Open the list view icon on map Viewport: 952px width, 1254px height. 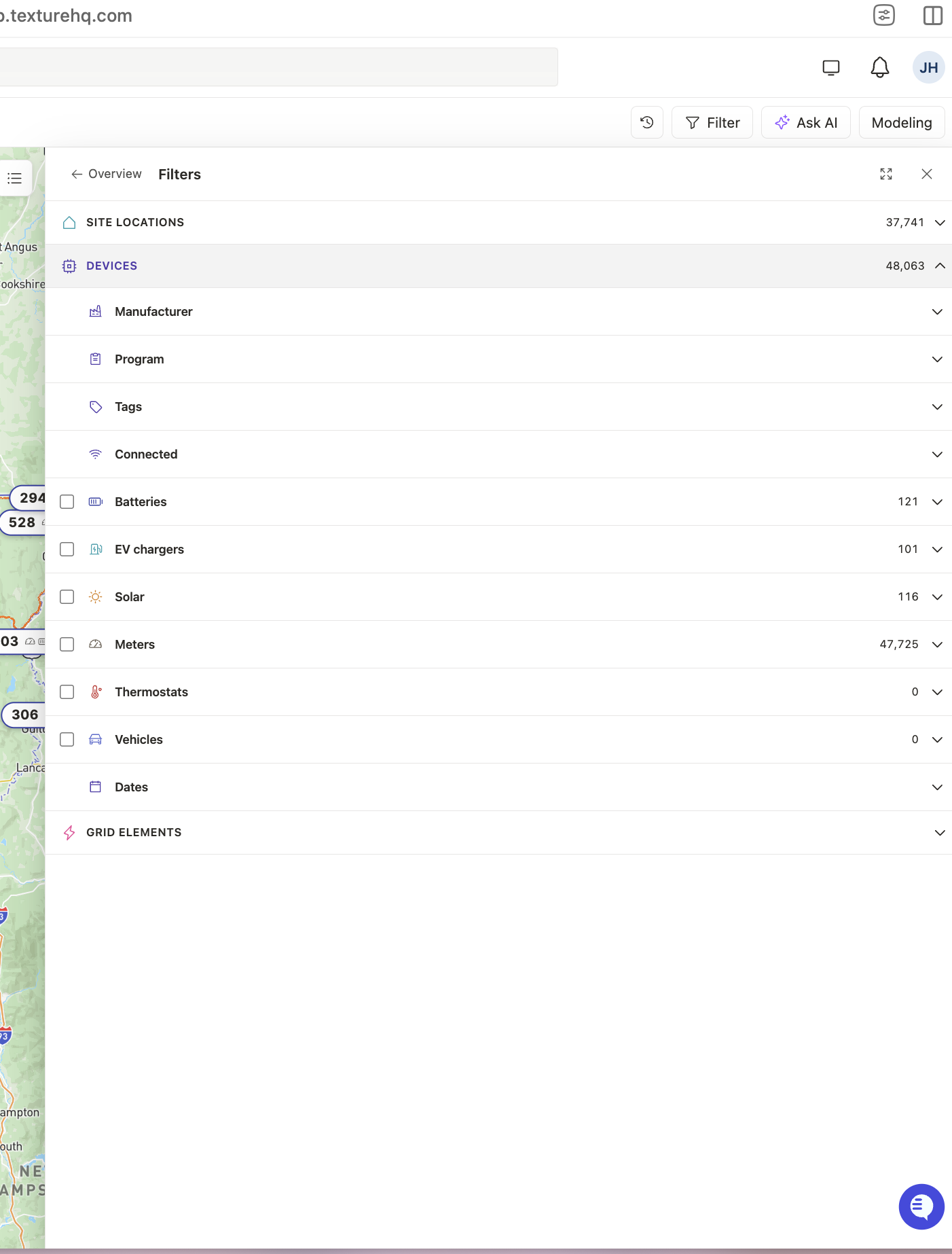[14, 178]
